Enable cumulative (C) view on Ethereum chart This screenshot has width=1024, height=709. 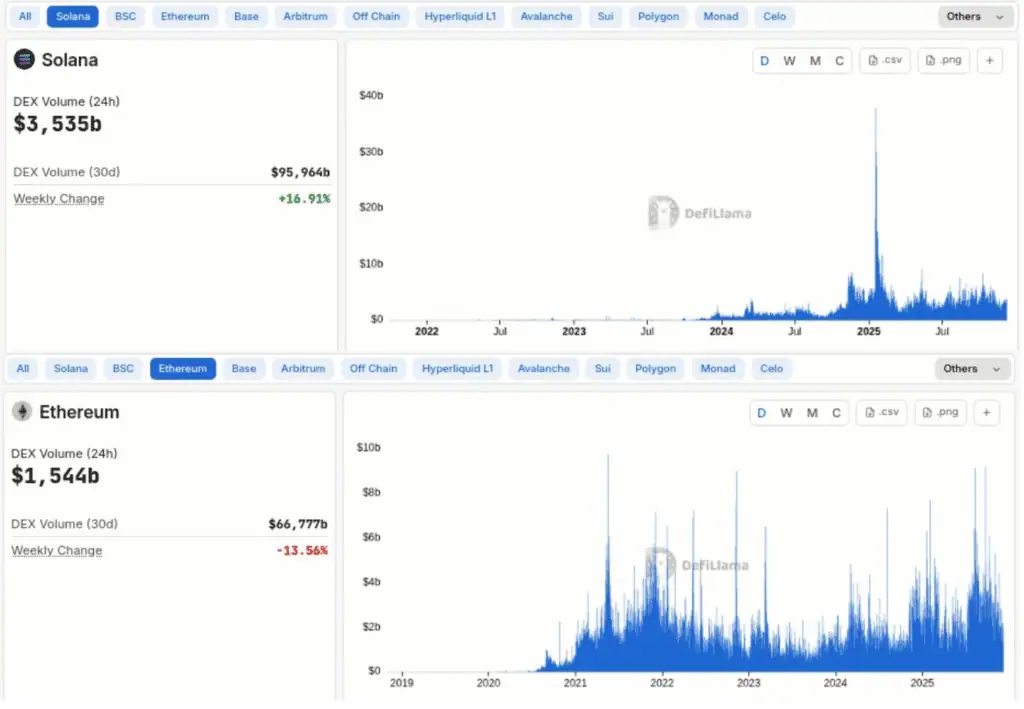tap(836, 413)
